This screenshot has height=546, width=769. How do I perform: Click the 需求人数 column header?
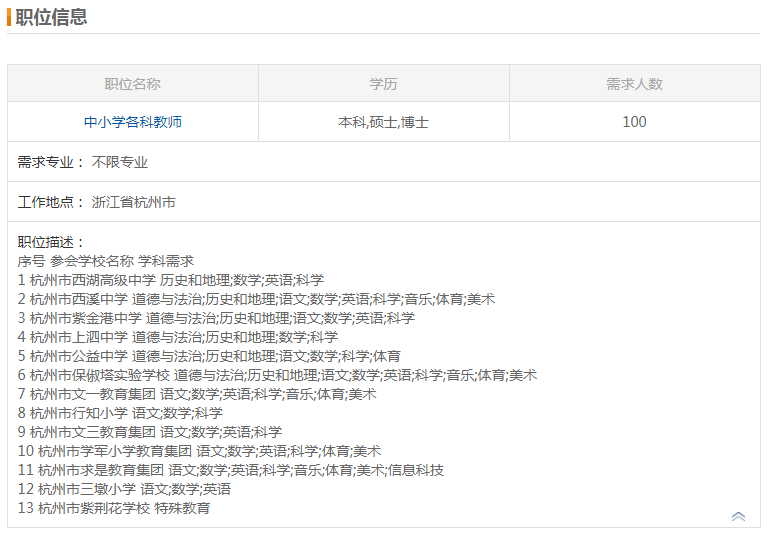635,84
